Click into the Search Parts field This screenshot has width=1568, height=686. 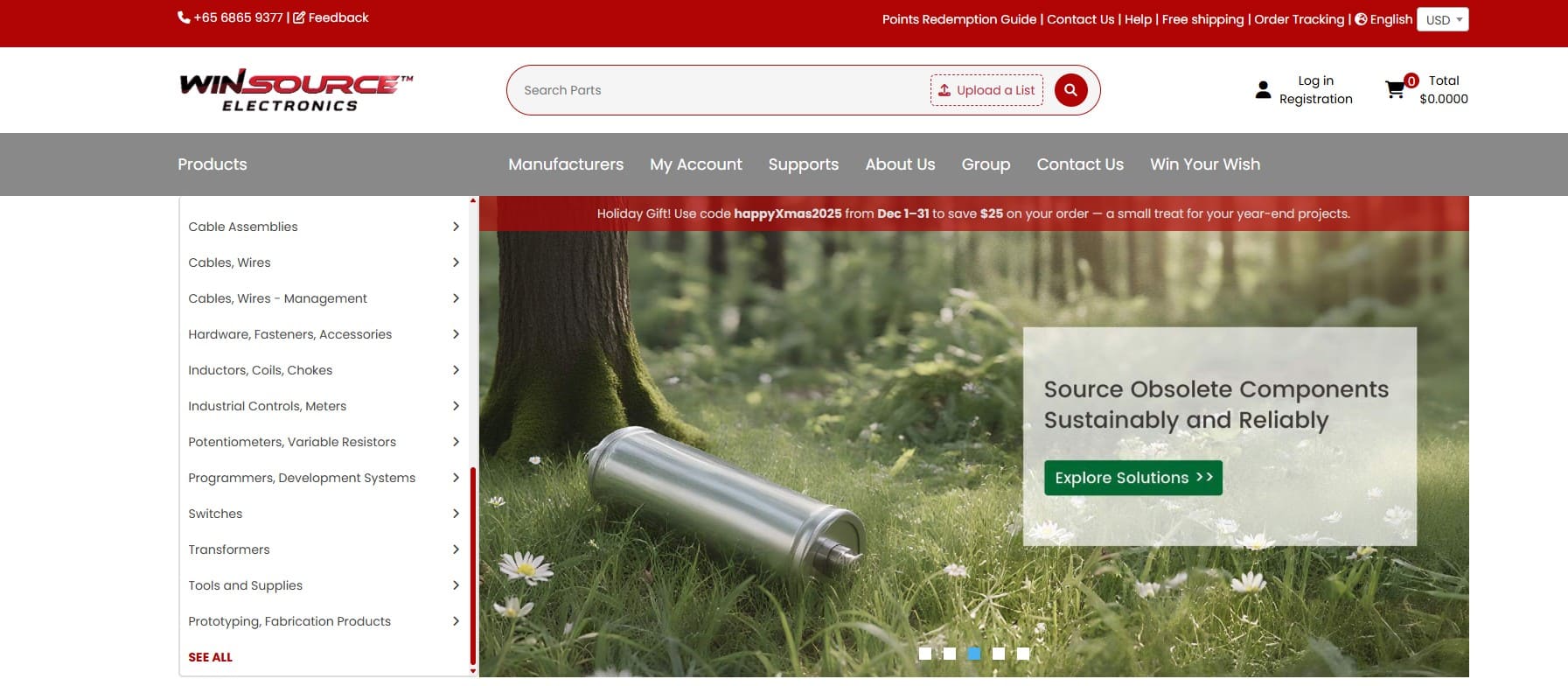[717, 90]
